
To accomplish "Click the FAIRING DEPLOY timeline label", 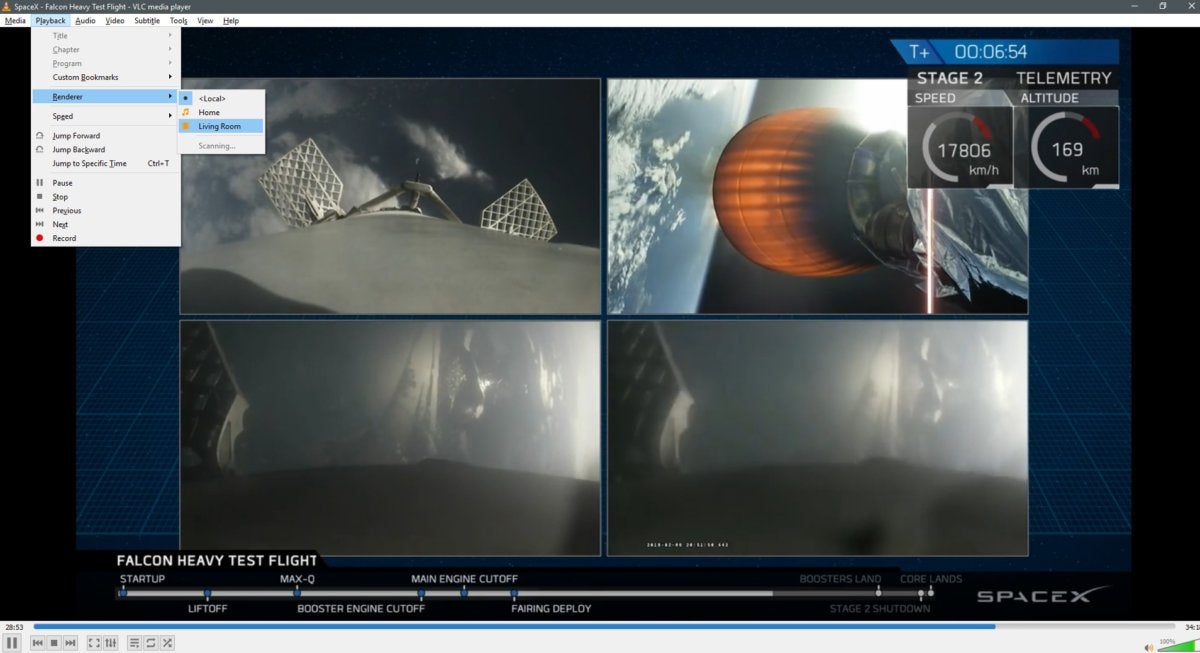I will [551, 608].
